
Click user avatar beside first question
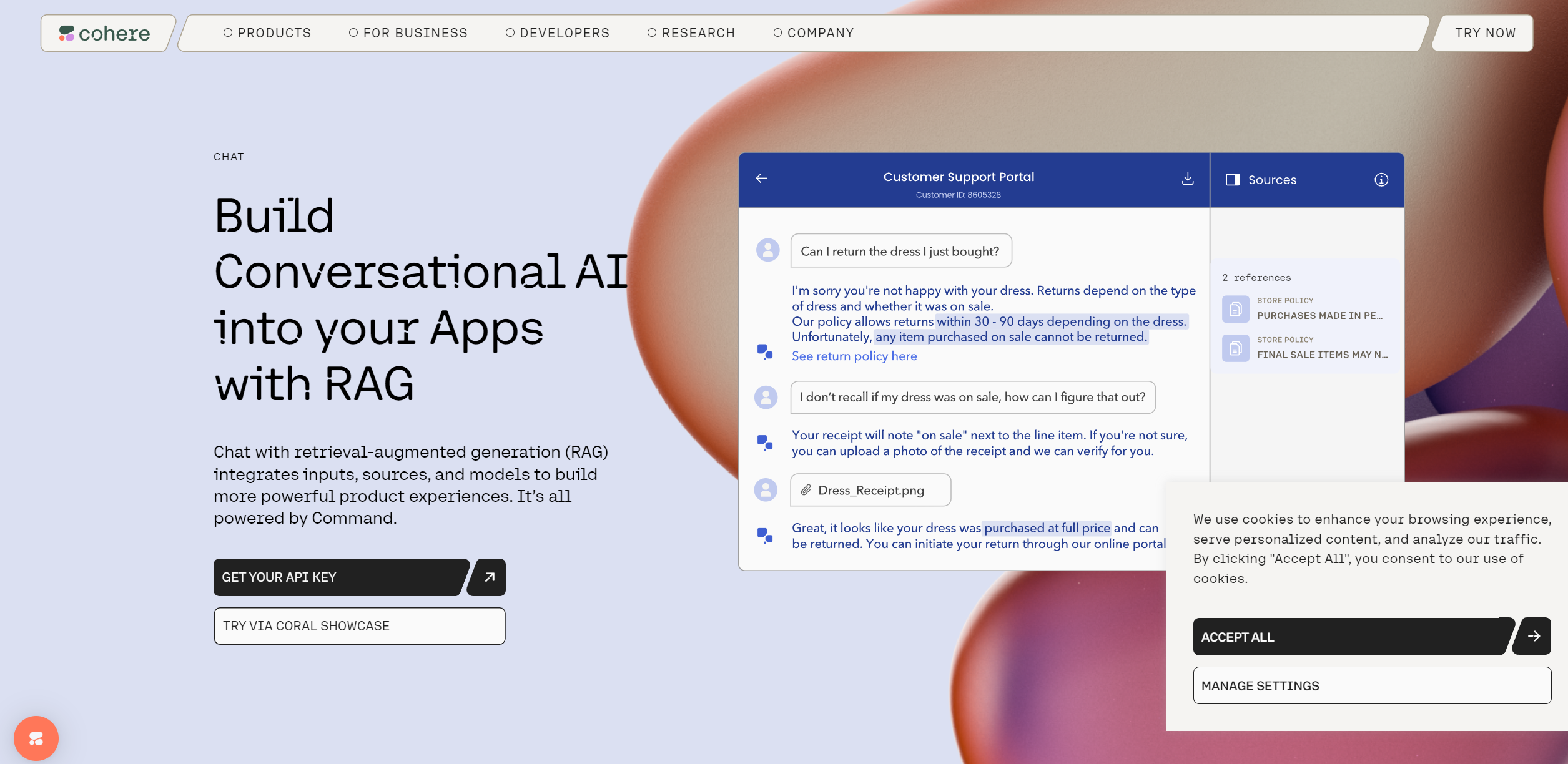pyautogui.click(x=767, y=250)
